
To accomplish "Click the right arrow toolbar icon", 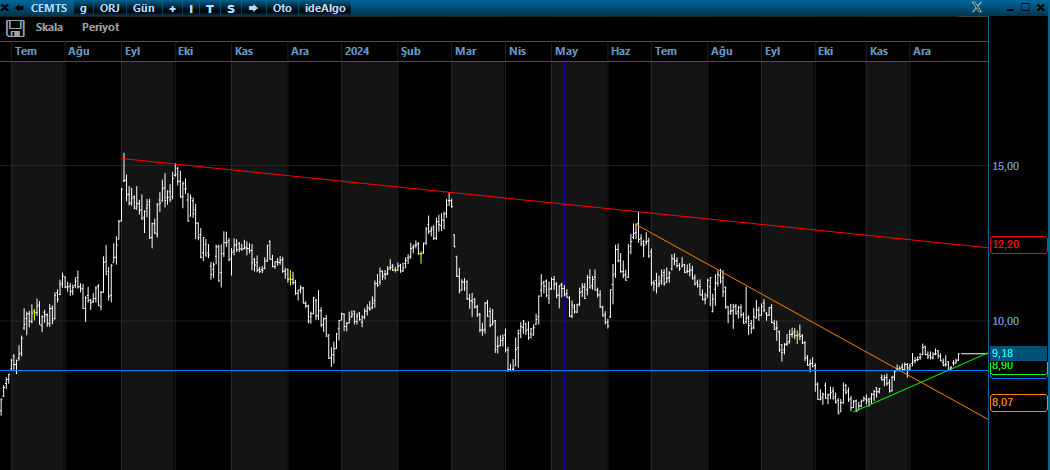I will pyautogui.click(x=253, y=8).
